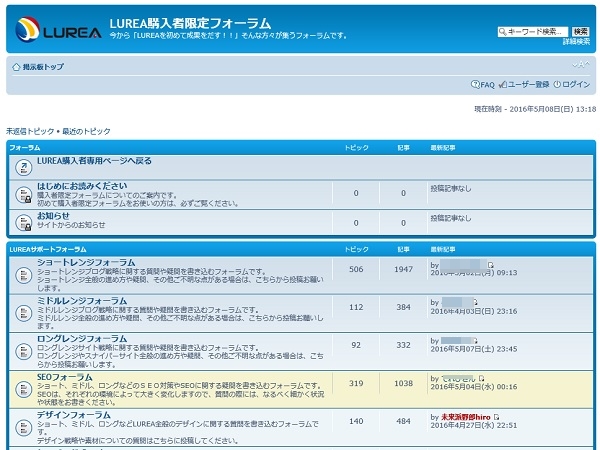View latest post icon in ロングレンジ row
This screenshot has width=600, height=450.
pos(475,341)
